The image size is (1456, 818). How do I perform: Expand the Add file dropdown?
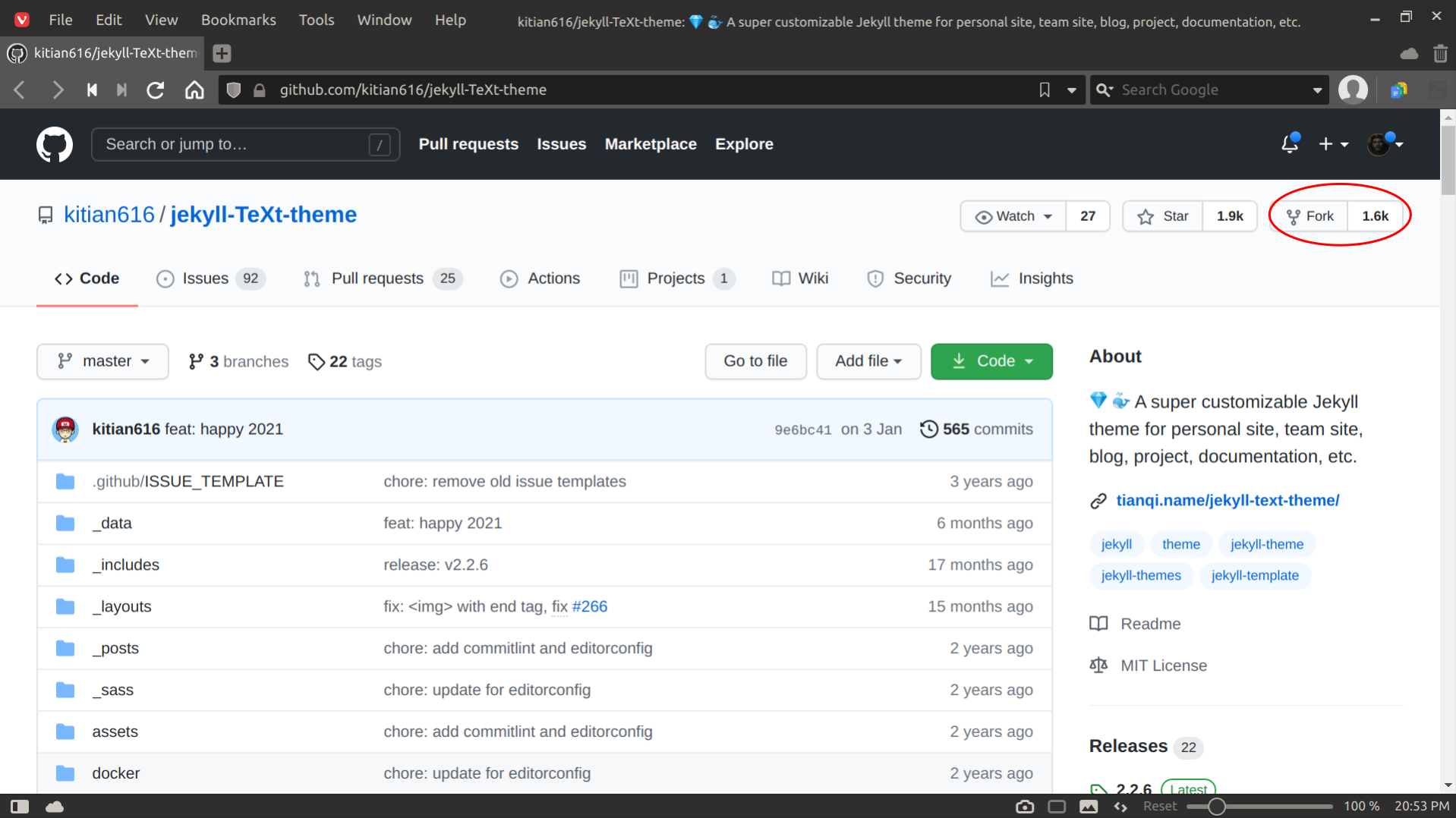click(x=868, y=361)
